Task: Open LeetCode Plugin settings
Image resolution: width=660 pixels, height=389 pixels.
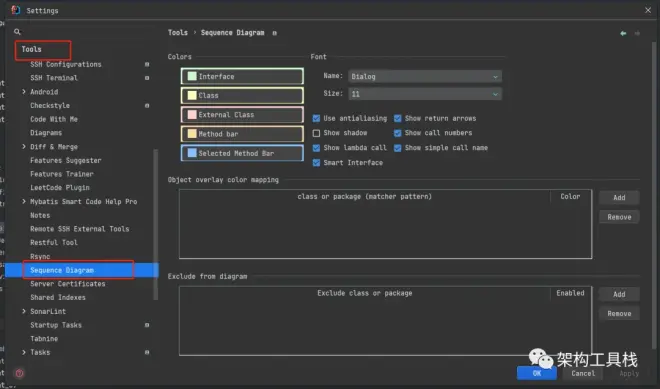Action: [60, 188]
